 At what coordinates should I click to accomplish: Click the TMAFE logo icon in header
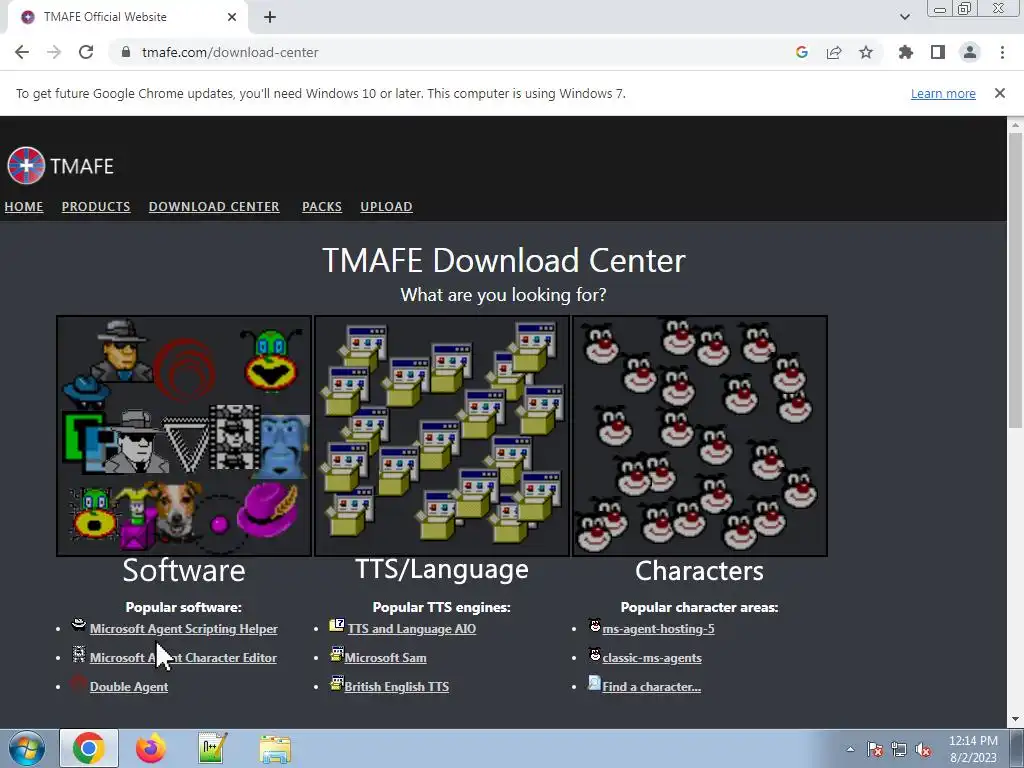point(26,165)
